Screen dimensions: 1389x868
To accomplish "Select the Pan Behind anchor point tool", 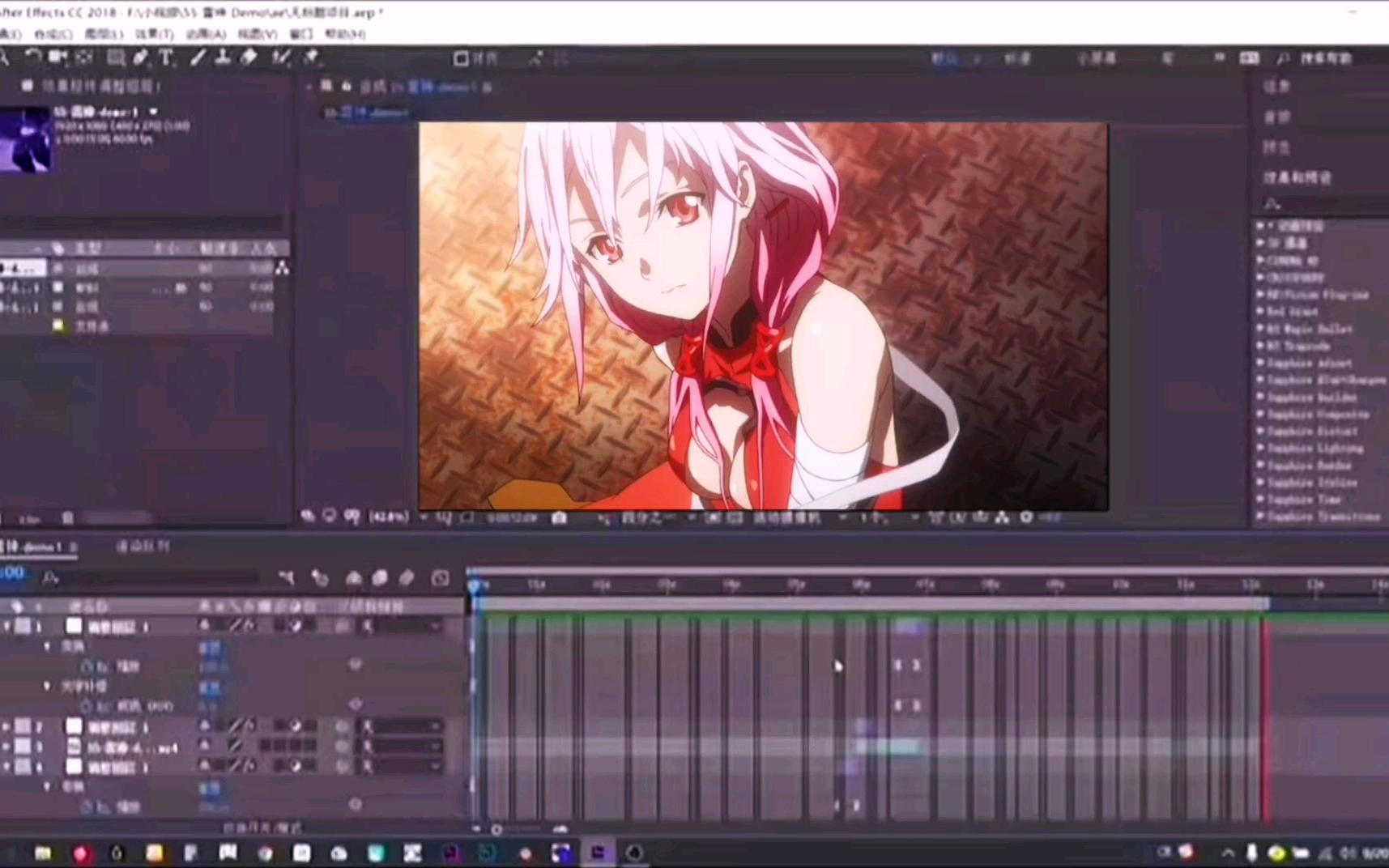I will [x=84, y=57].
